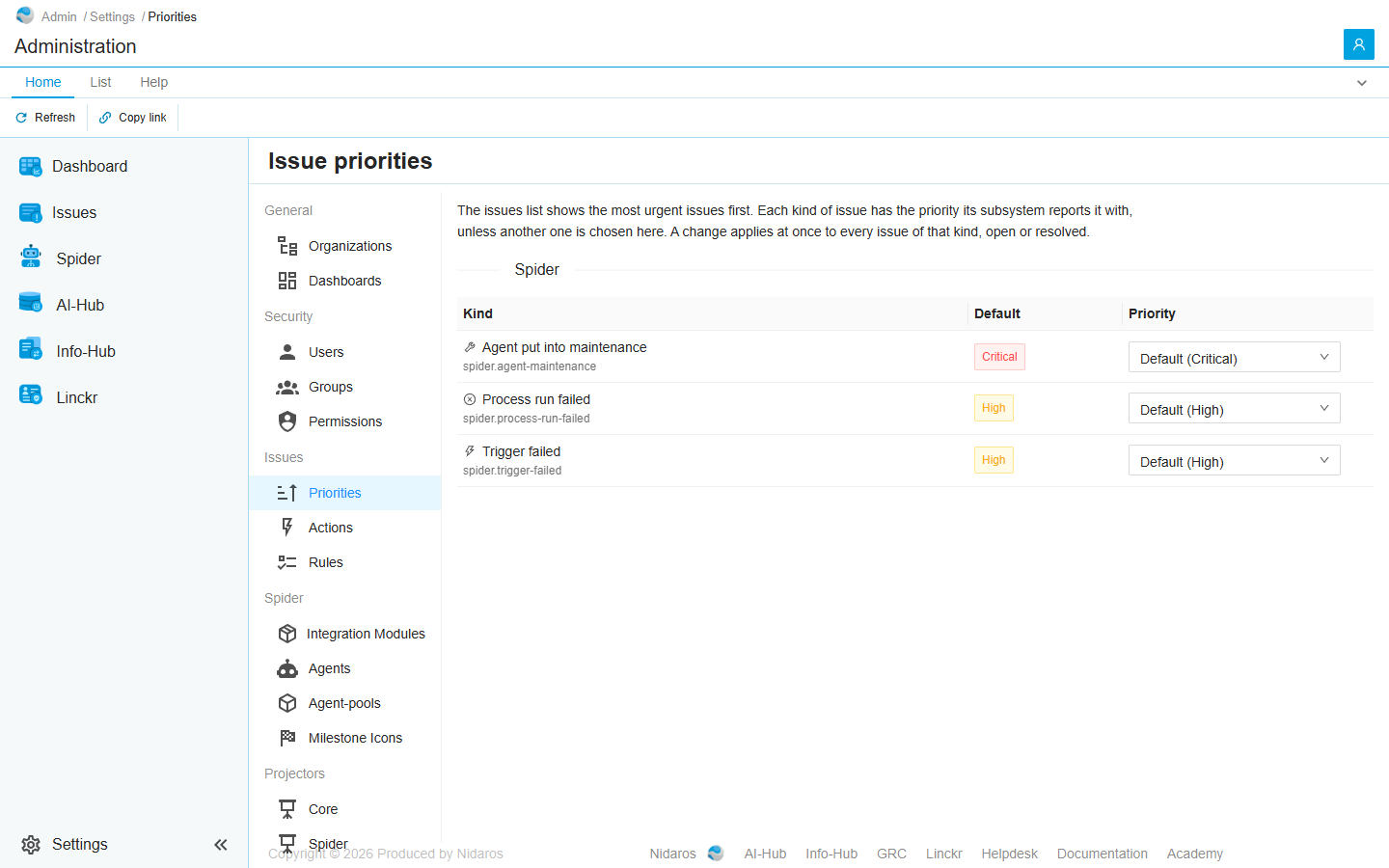Click the Permissions shield icon

point(287,421)
